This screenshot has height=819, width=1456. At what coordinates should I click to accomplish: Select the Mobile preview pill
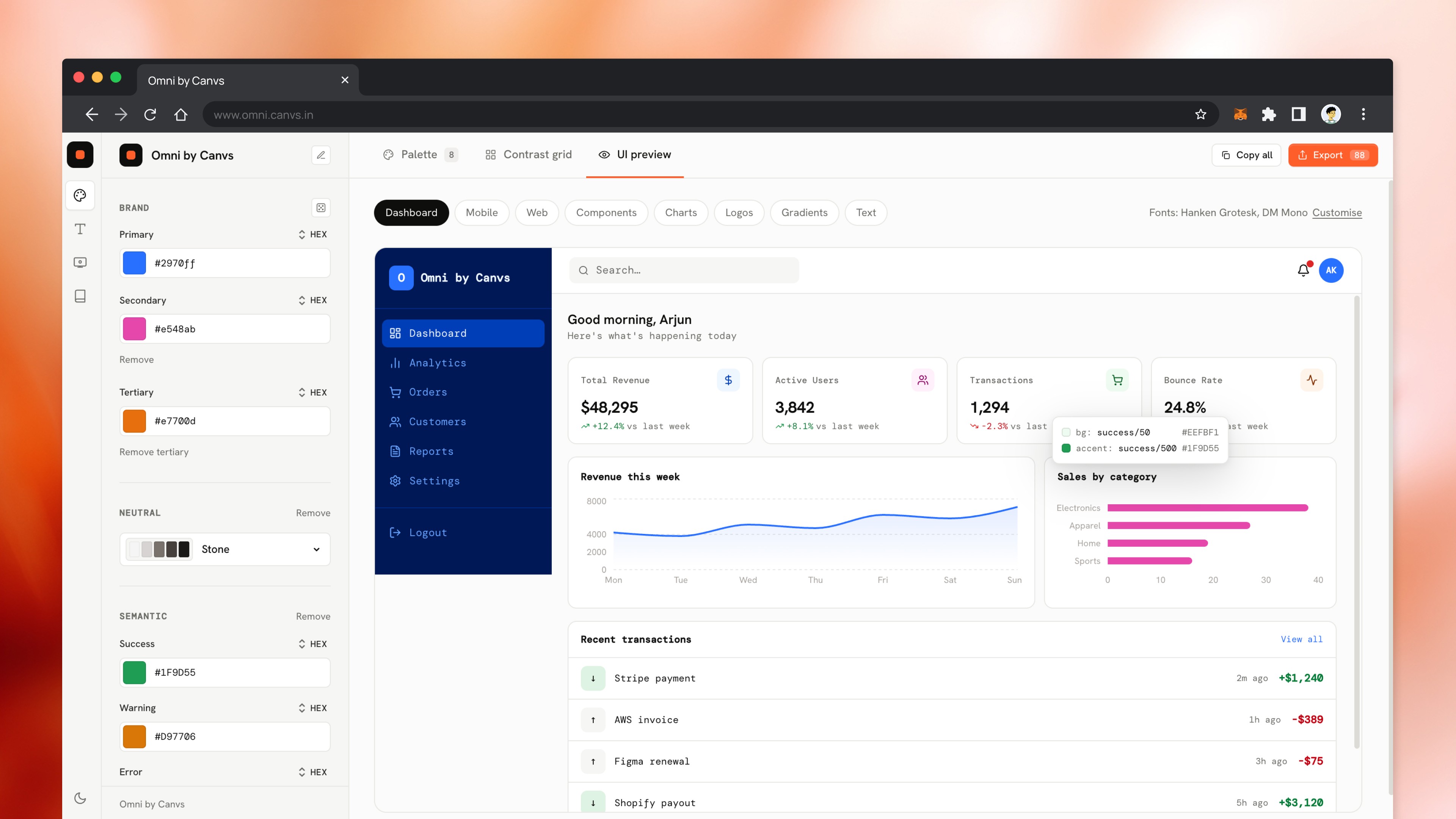click(482, 212)
